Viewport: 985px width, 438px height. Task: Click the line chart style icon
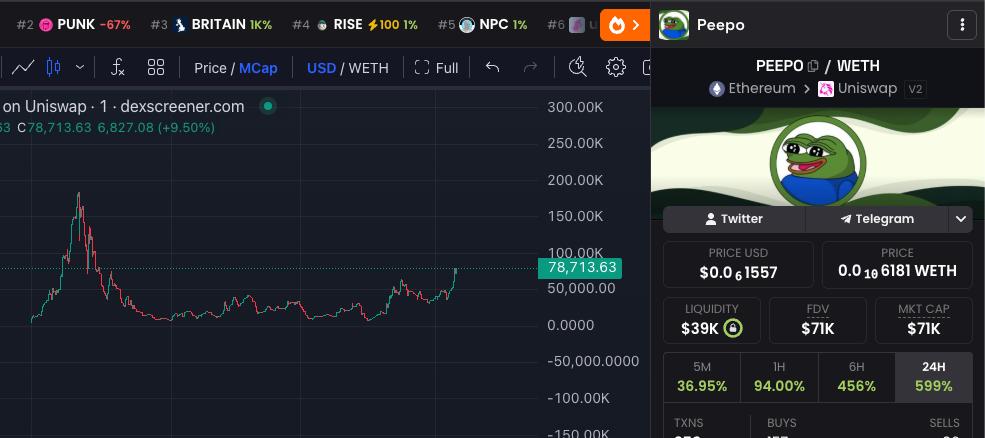click(23, 67)
